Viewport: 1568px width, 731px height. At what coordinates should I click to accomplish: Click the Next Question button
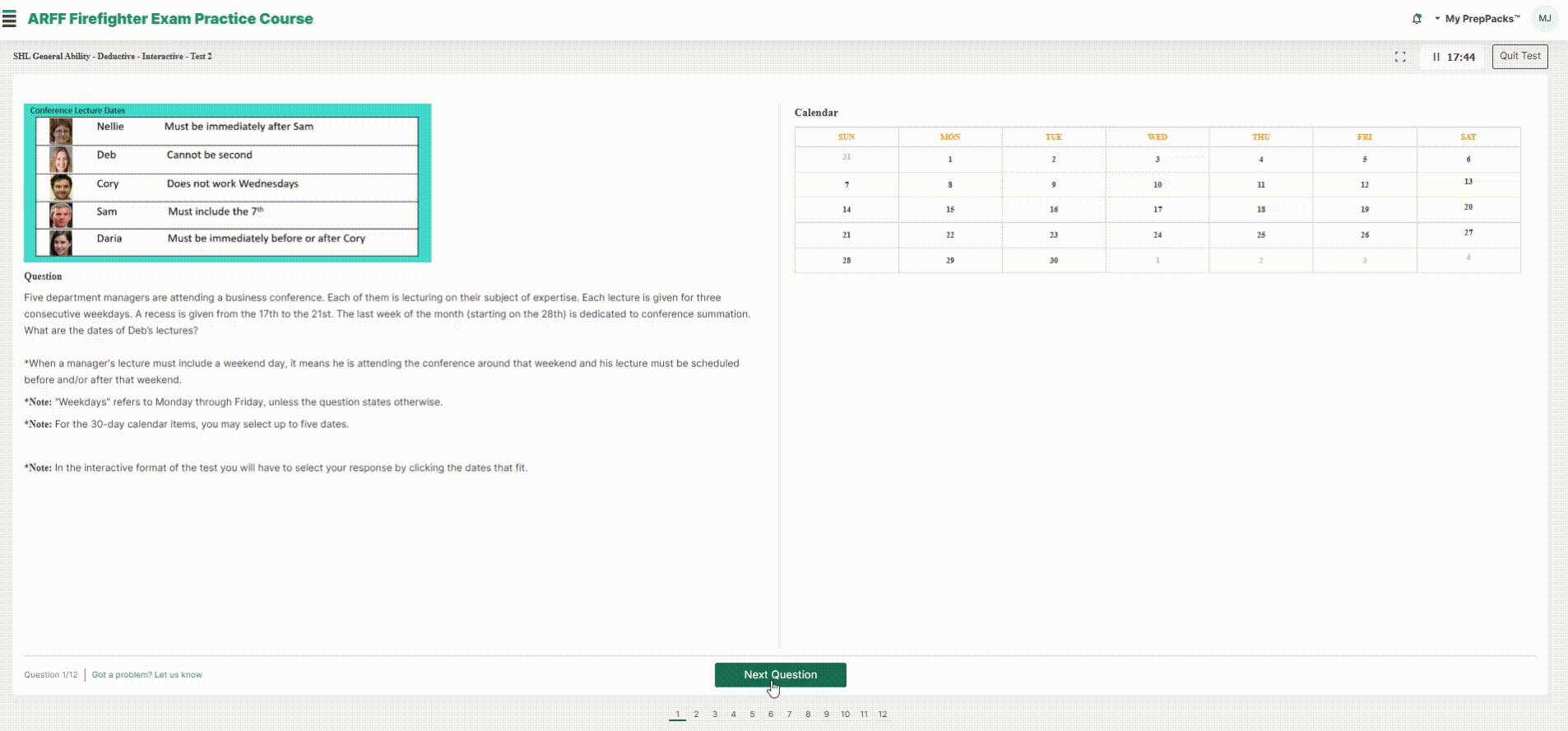coord(780,674)
